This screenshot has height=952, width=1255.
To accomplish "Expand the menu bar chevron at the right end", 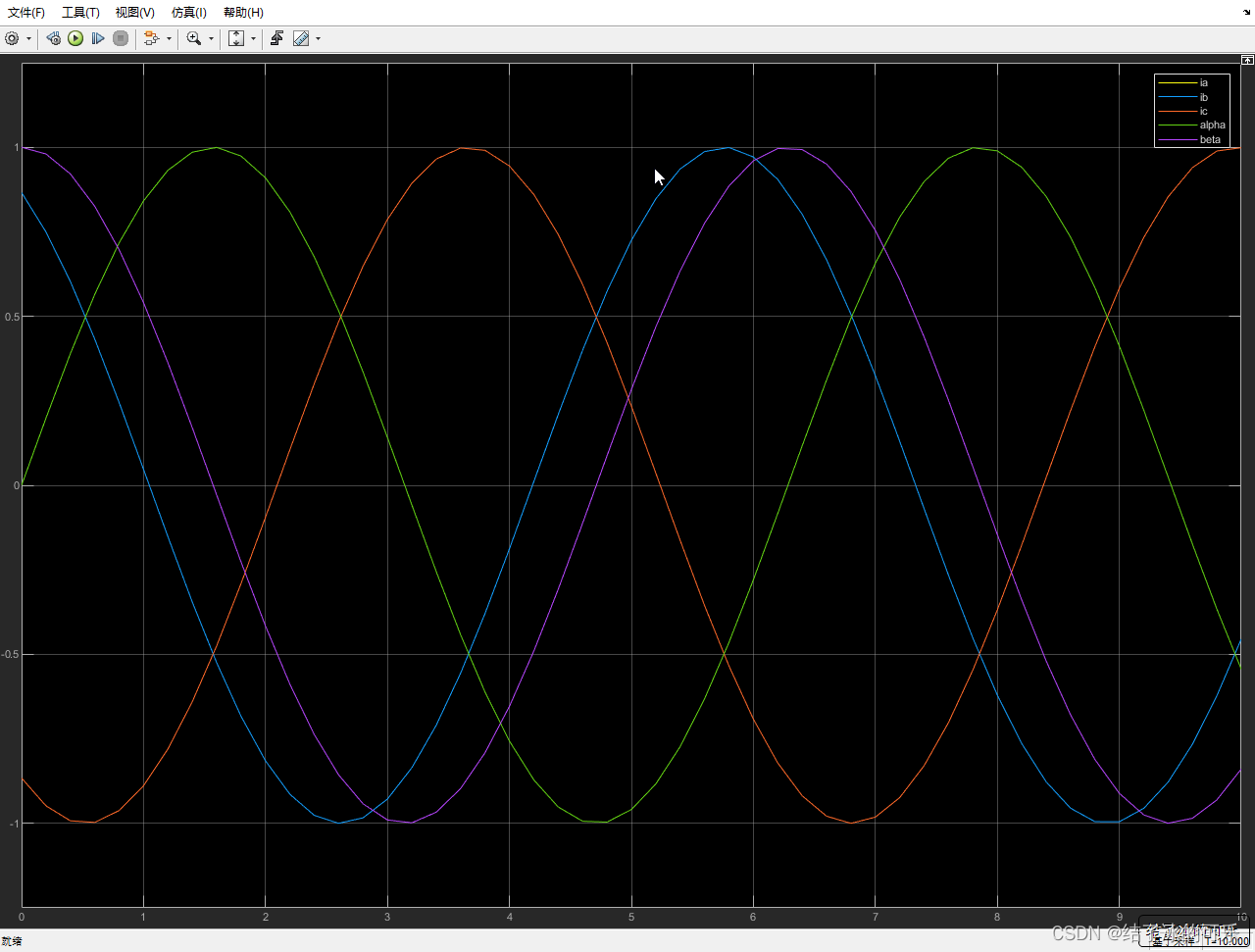I will 1246,13.
